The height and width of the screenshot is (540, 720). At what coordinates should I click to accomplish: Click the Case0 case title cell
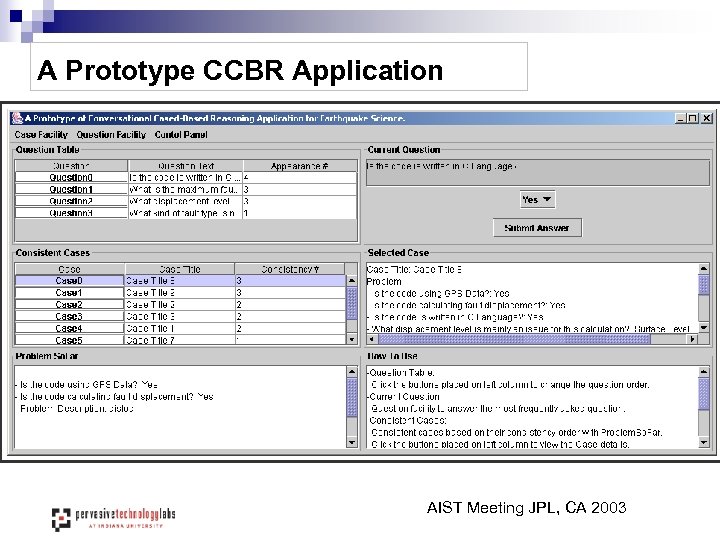[x=179, y=281]
